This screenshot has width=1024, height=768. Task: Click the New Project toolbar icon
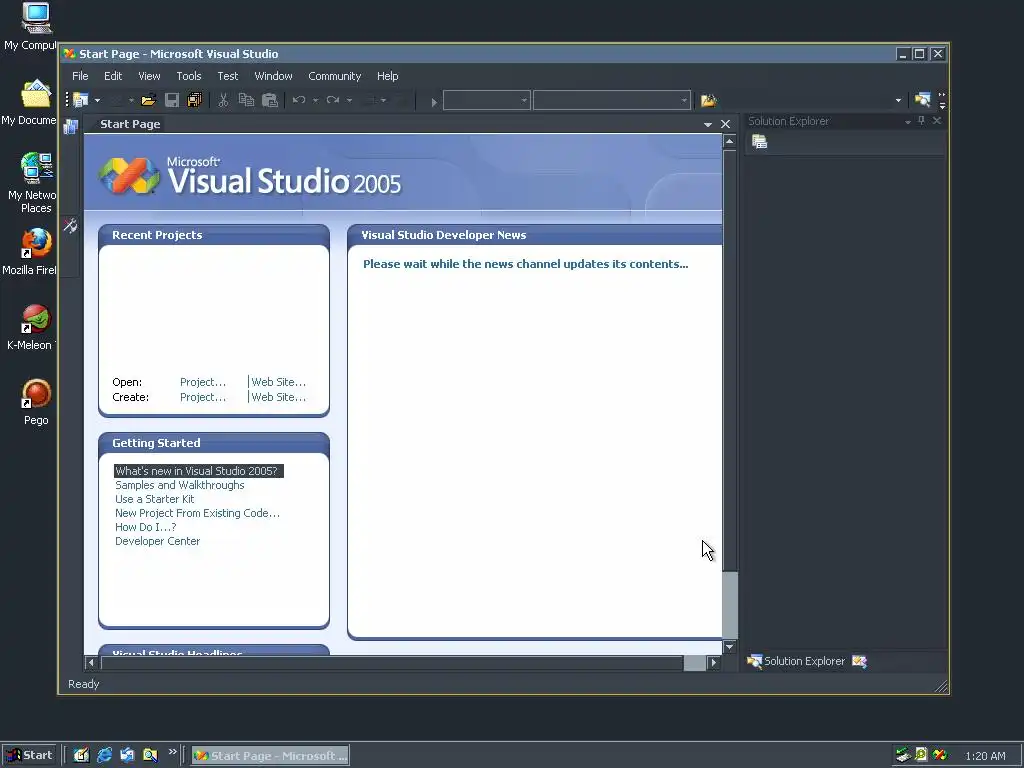click(80, 100)
